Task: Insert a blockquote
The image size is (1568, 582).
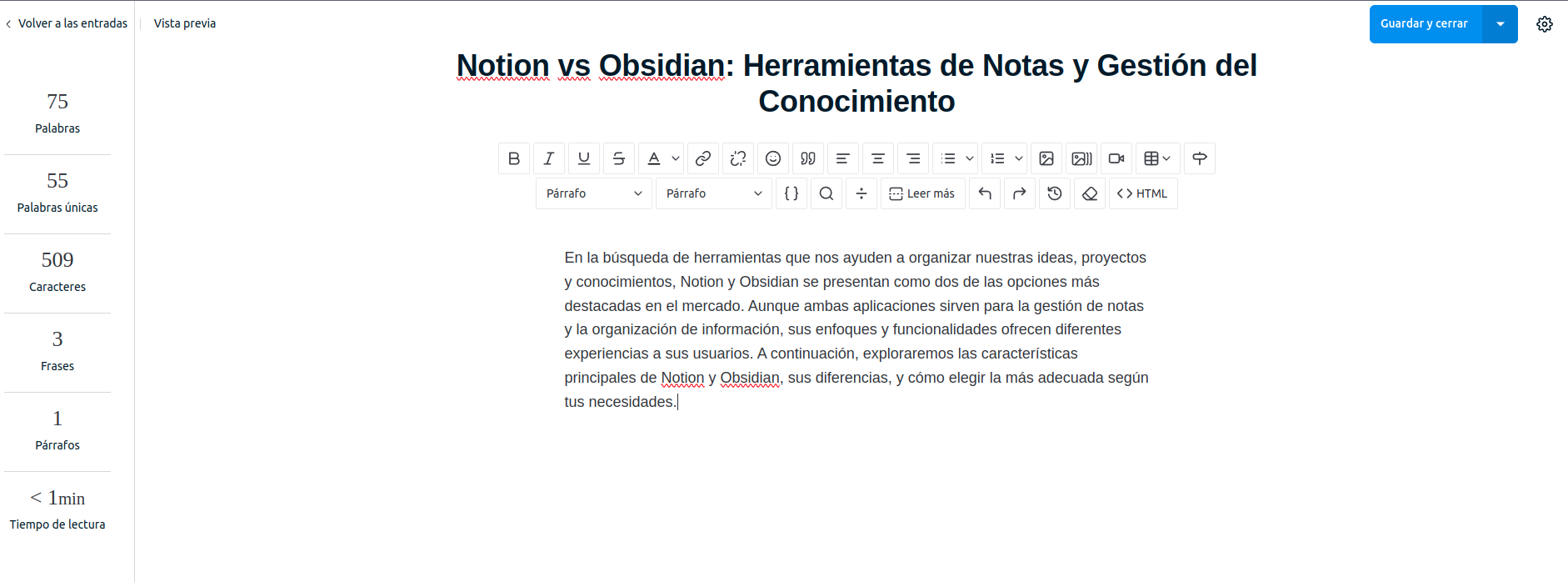Action: [808, 158]
